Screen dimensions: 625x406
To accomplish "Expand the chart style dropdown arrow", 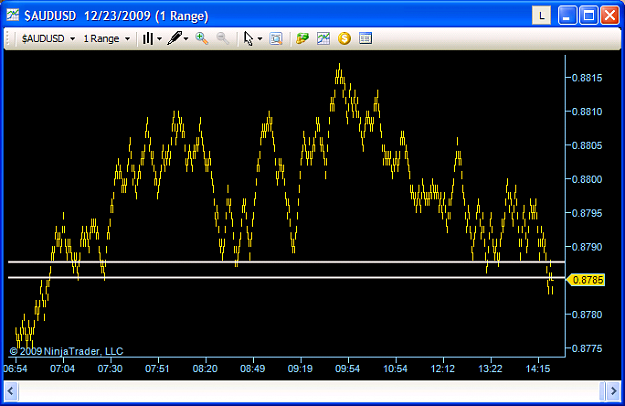I will [x=159, y=39].
